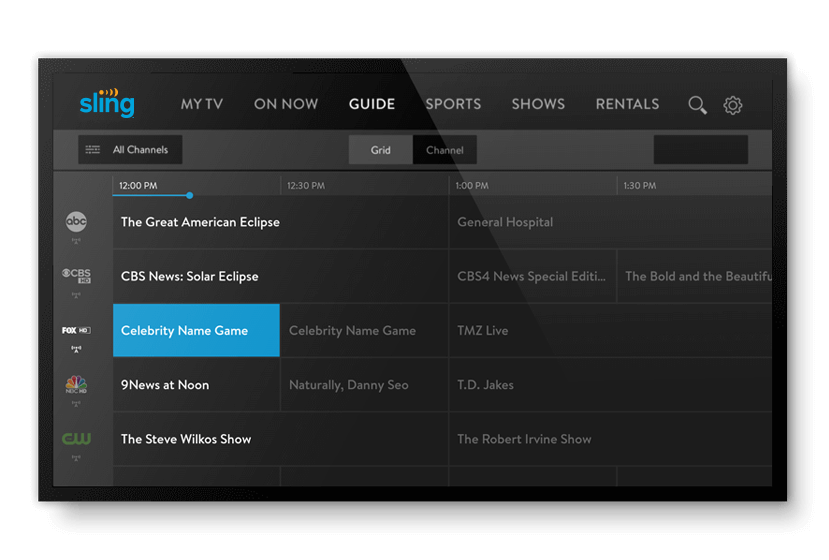
Task: Select T.D. Jakes program
Action: click(x=611, y=385)
